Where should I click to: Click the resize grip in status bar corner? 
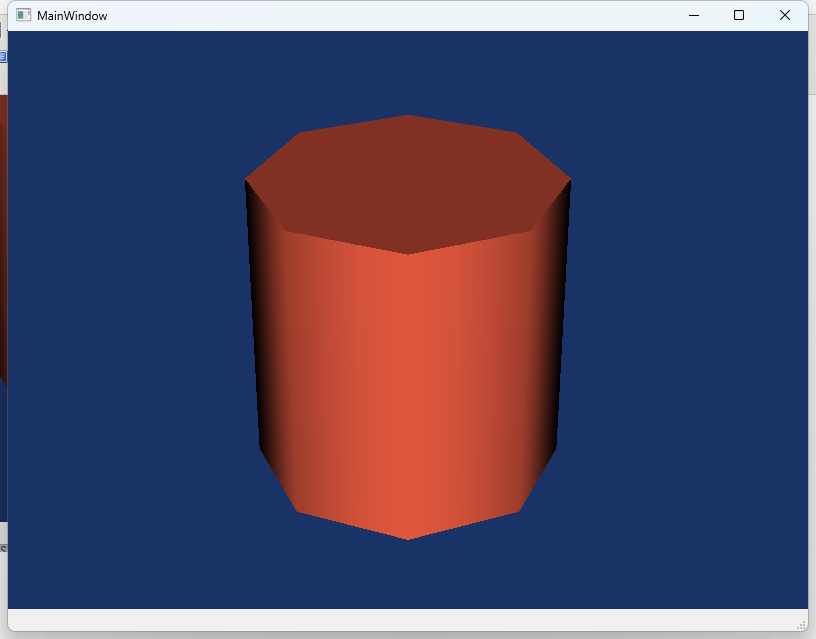pyautogui.click(x=801, y=624)
